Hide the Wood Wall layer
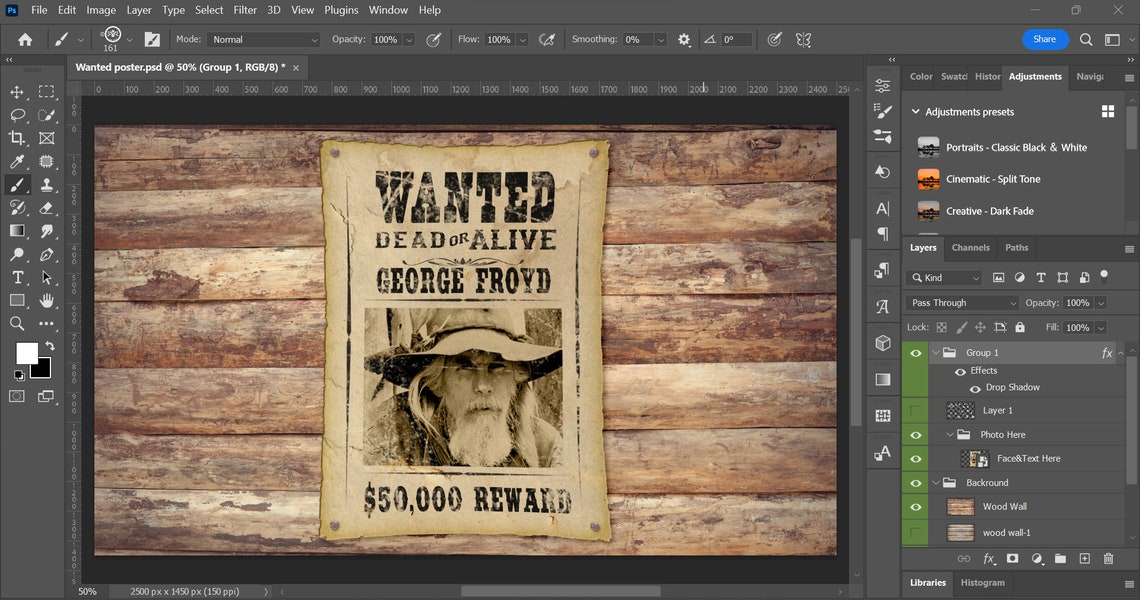The width and height of the screenshot is (1140, 600). click(x=915, y=506)
